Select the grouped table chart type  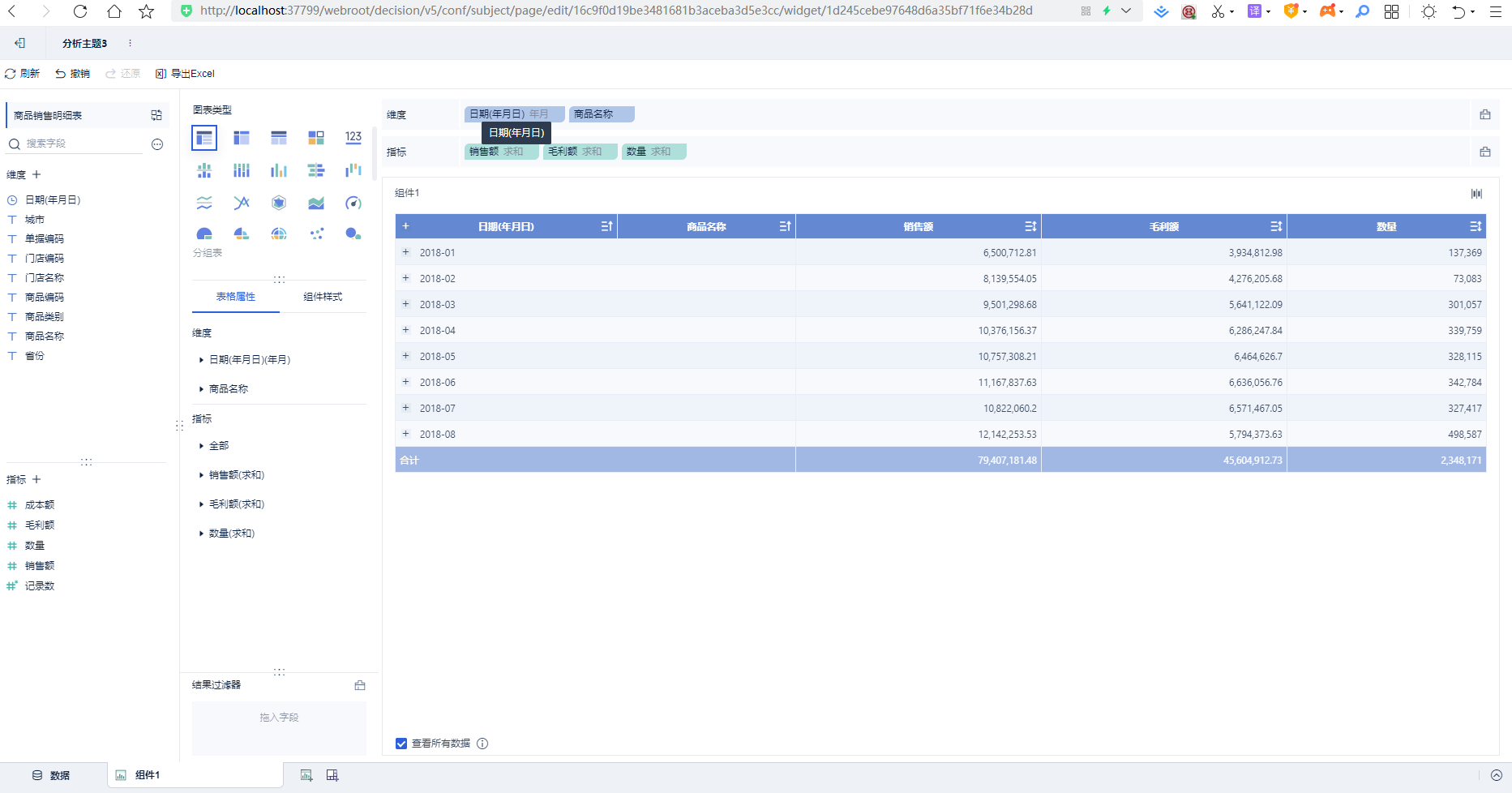(x=204, y=138)
